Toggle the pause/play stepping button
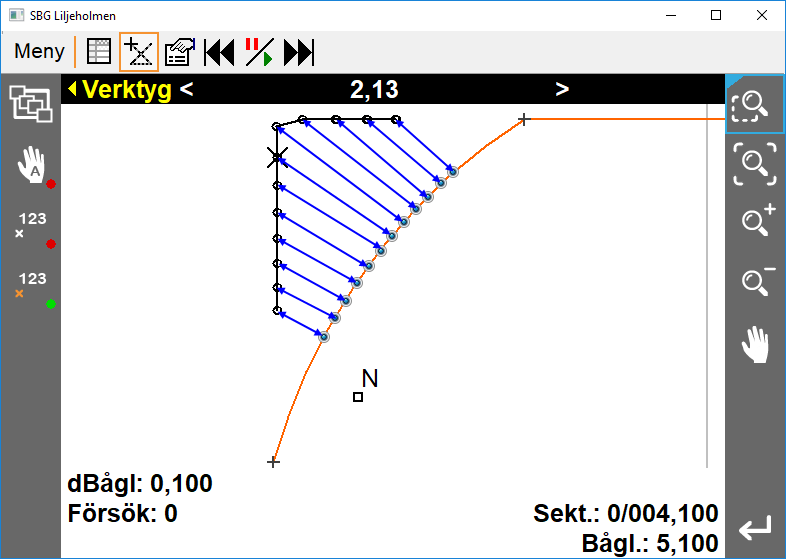Screen dimensions: 786x559 pos(259,52)
